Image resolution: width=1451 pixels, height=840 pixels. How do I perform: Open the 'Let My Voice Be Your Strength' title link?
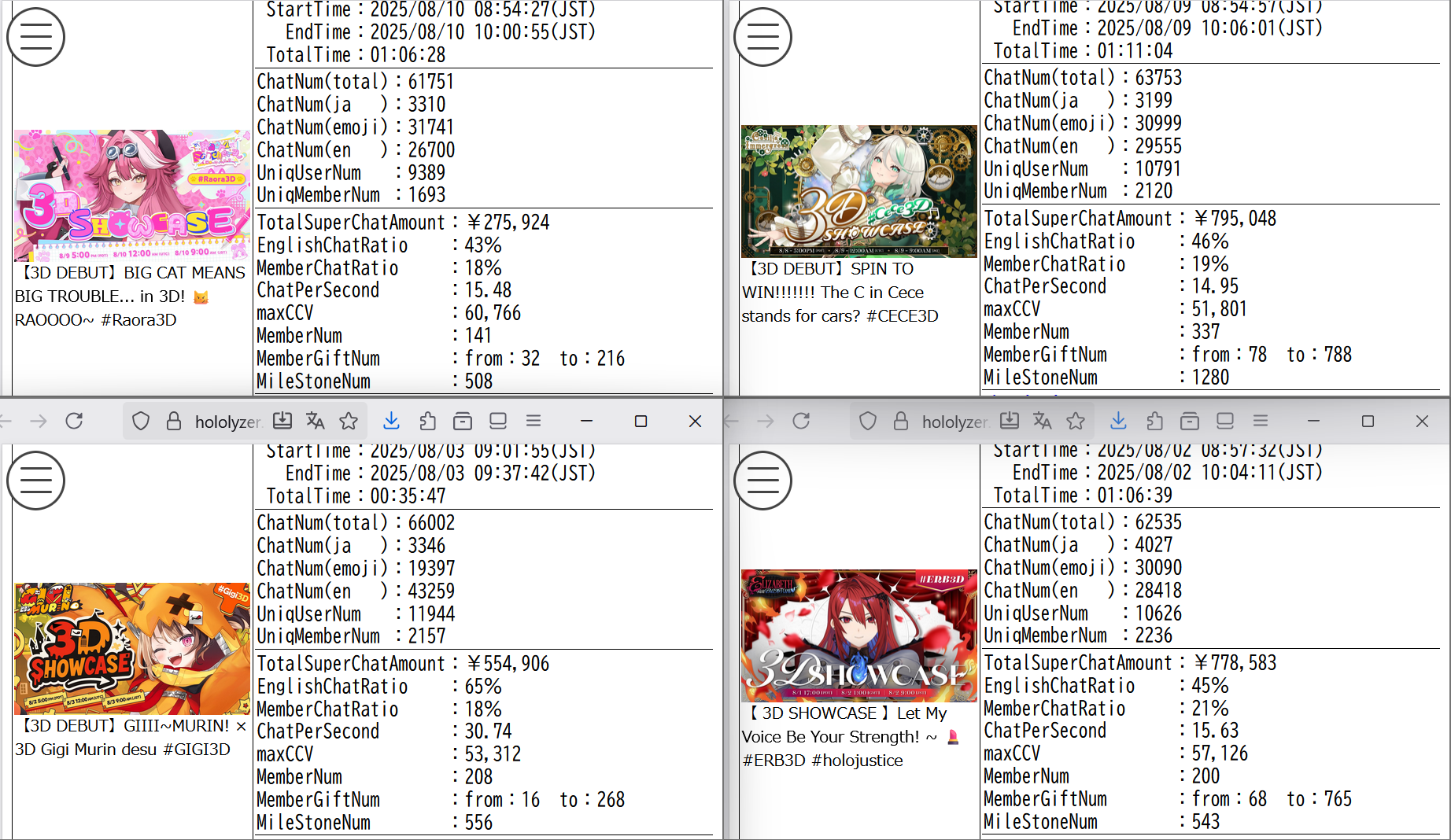click(x=851, y=737)
